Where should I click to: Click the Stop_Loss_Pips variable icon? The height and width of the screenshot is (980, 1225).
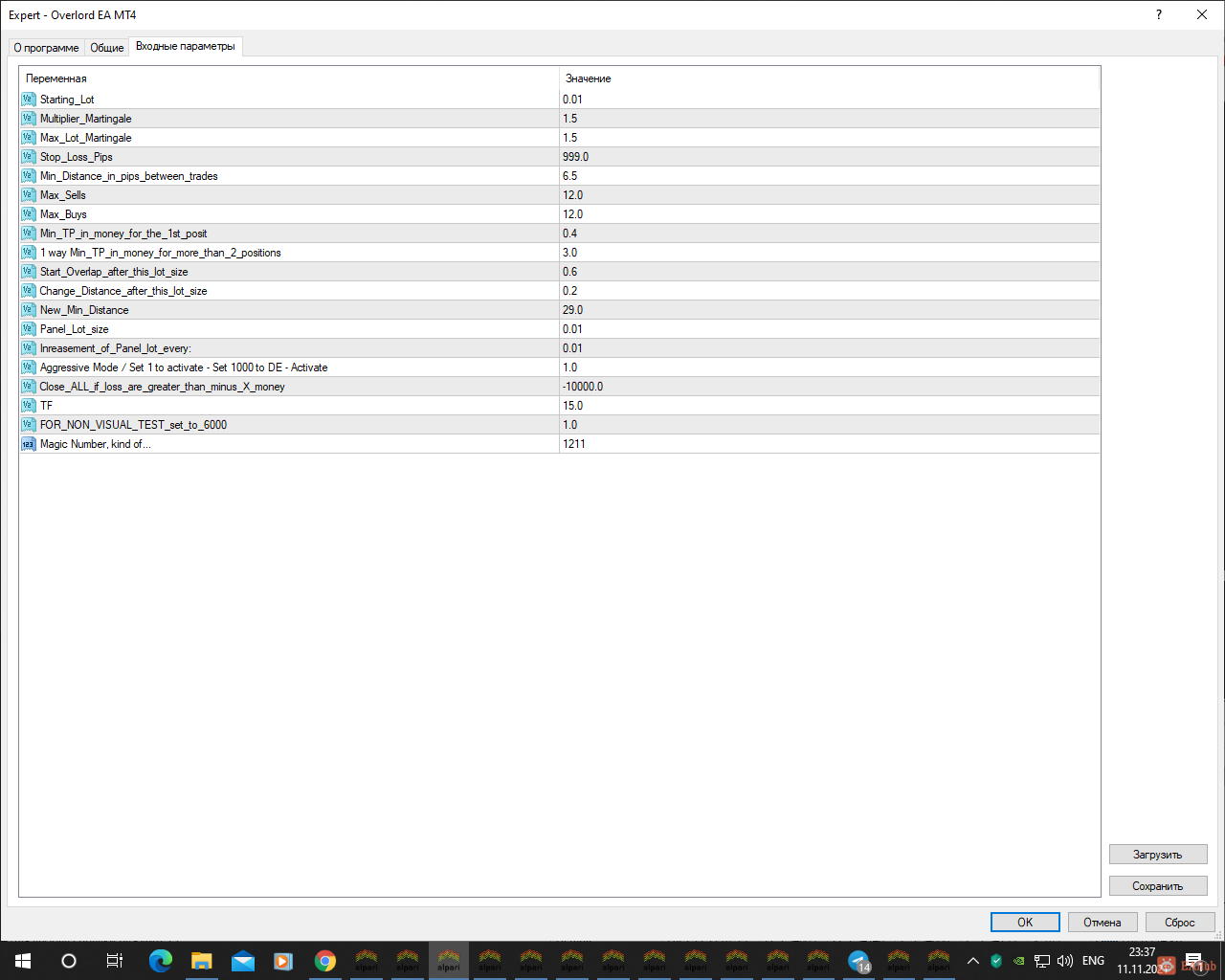tap(29, 157)
